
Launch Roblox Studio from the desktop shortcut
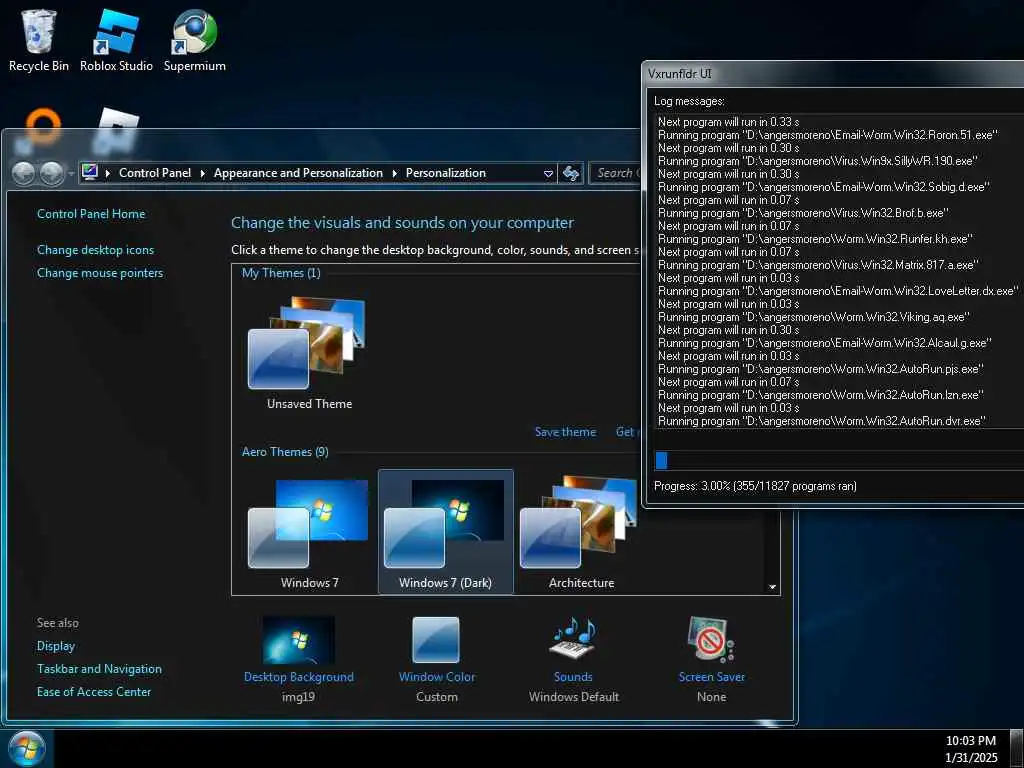pos(116,40)
